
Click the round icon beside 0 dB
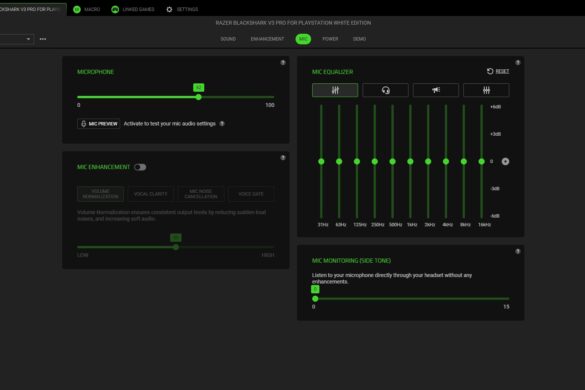tap(505, 161)
